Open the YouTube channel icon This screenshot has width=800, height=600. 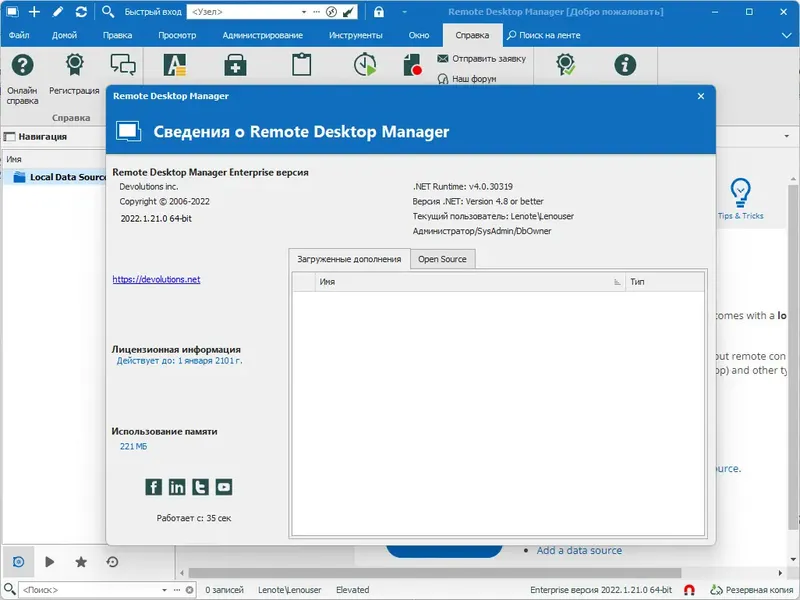[225, 488]
